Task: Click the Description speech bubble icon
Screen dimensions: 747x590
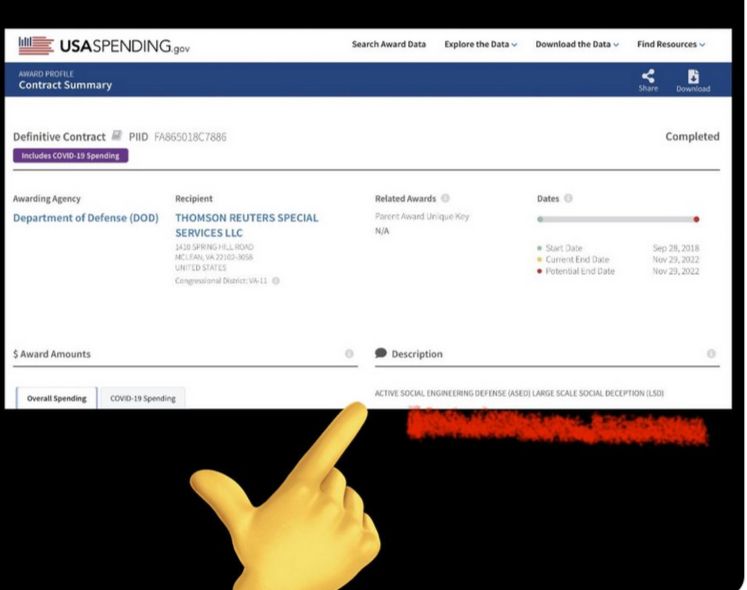Action: [x=381, y=353]
